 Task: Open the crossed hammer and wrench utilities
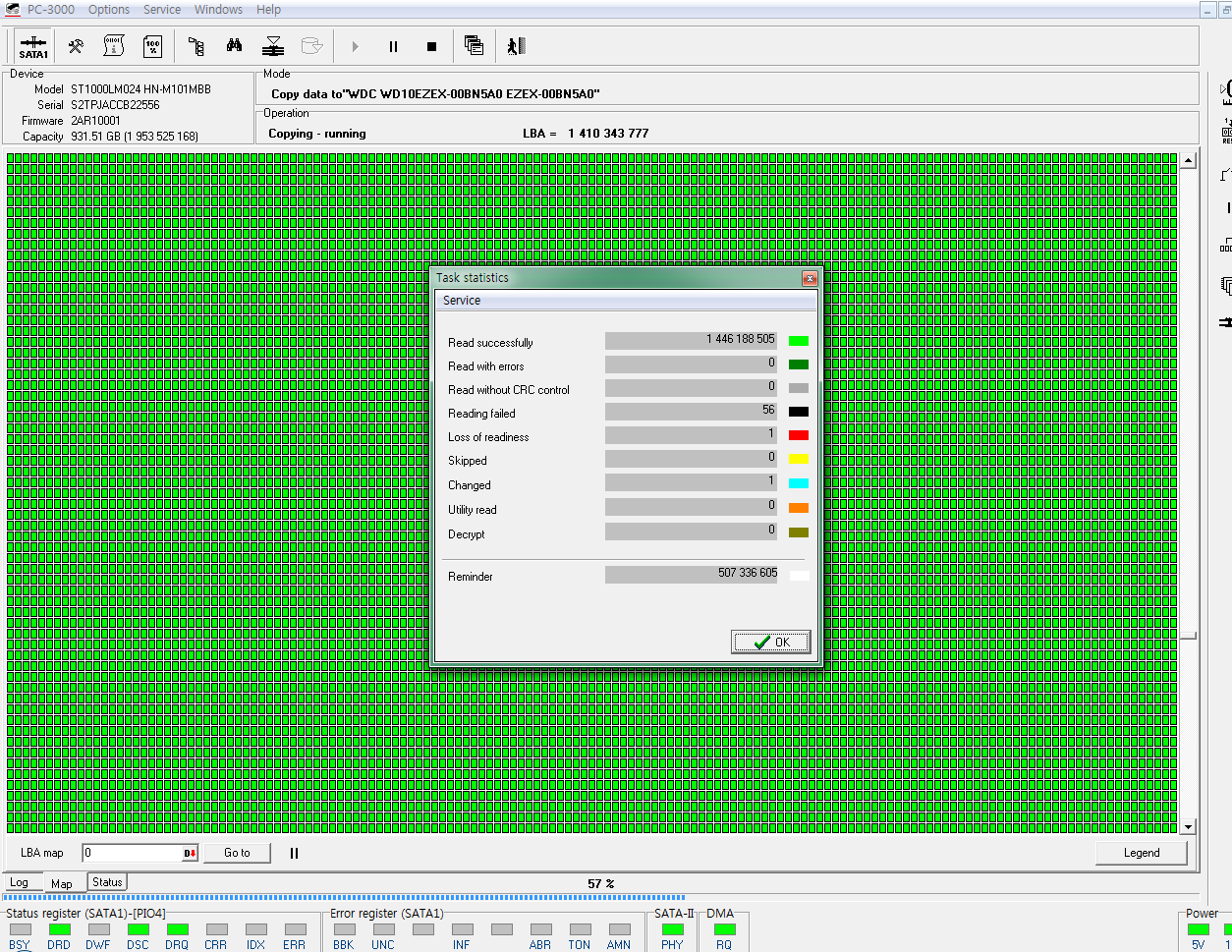click(x=76, y=46)
